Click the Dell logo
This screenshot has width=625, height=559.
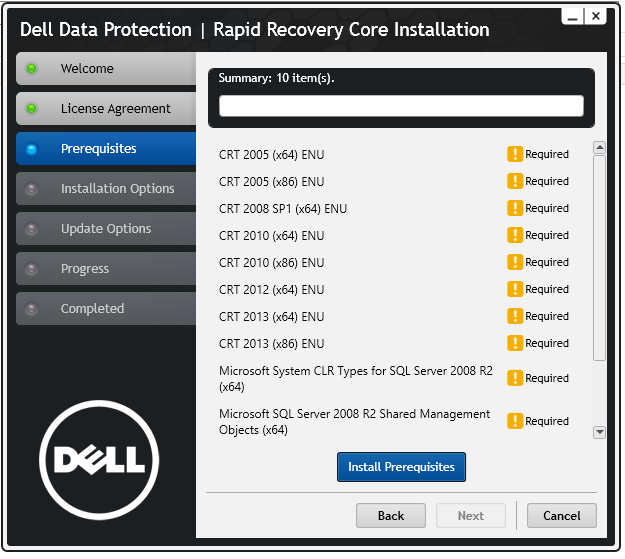coord(99,460)
